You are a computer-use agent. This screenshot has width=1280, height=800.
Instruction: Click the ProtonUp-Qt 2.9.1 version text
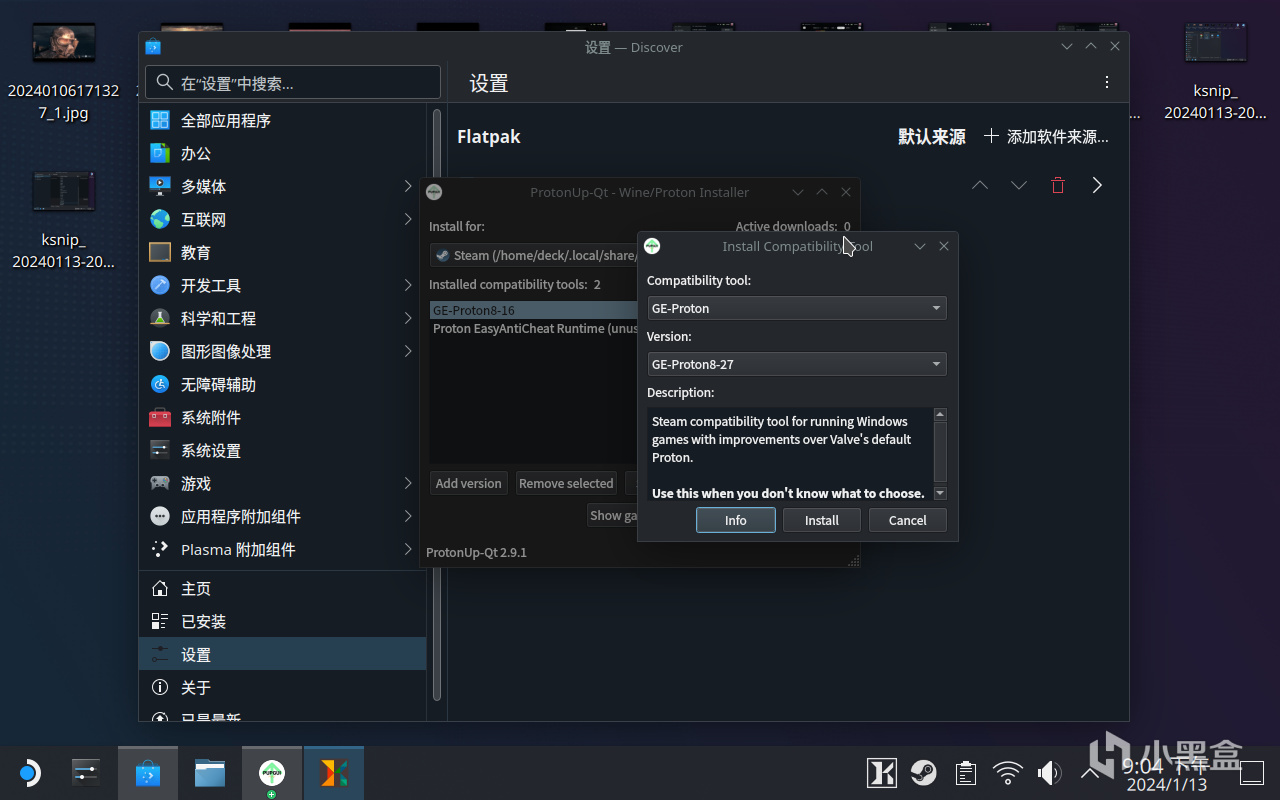(x=476, y=552)
